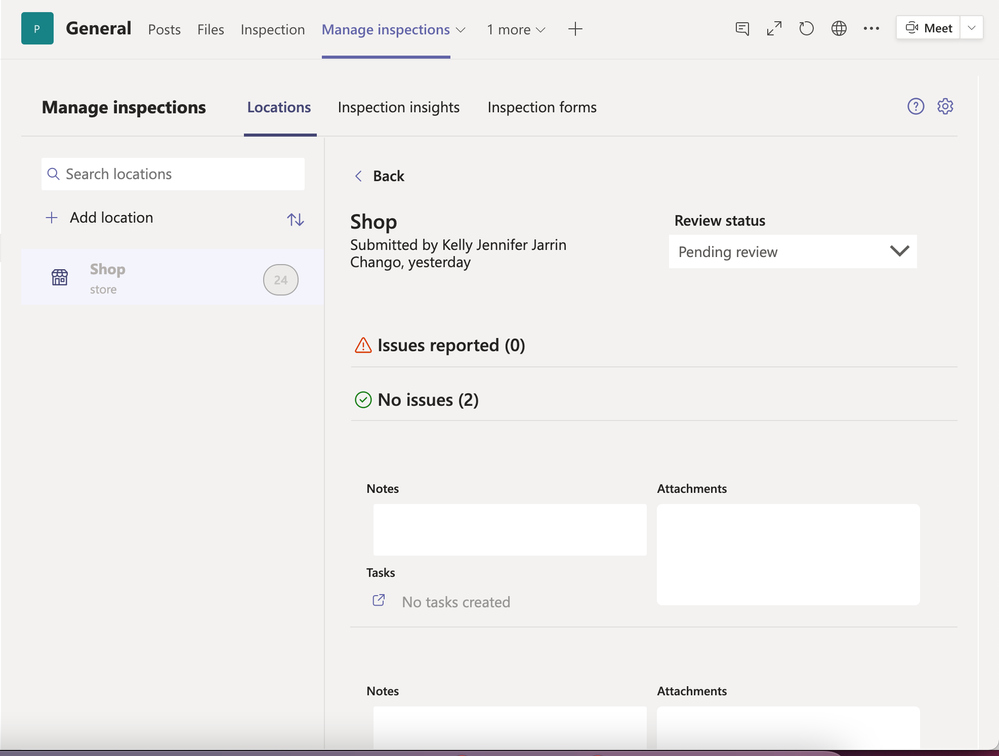The width and height of the screenshot is (999, 756).
Task: Click the Manage inspections heading
Action: (124, 108)
